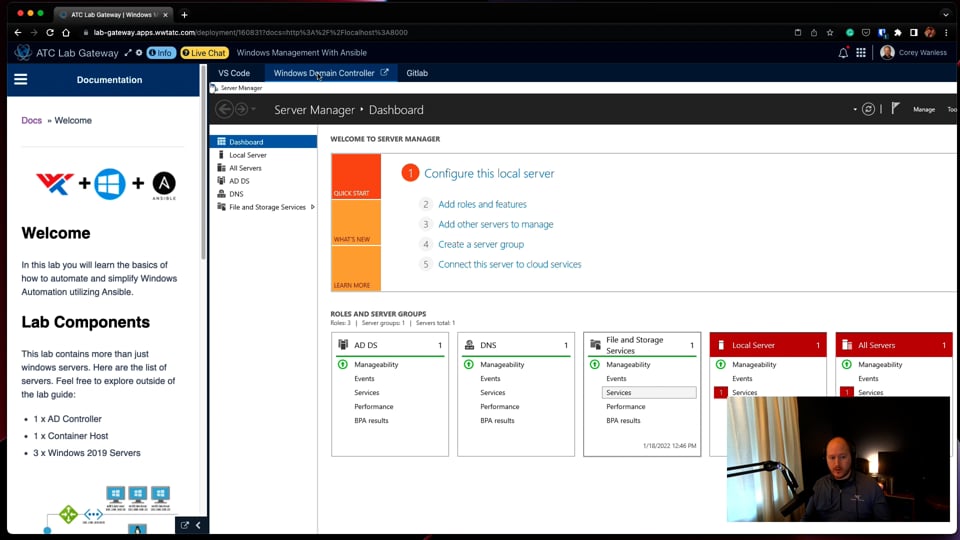Click Configure this local server link

point(489,173)
